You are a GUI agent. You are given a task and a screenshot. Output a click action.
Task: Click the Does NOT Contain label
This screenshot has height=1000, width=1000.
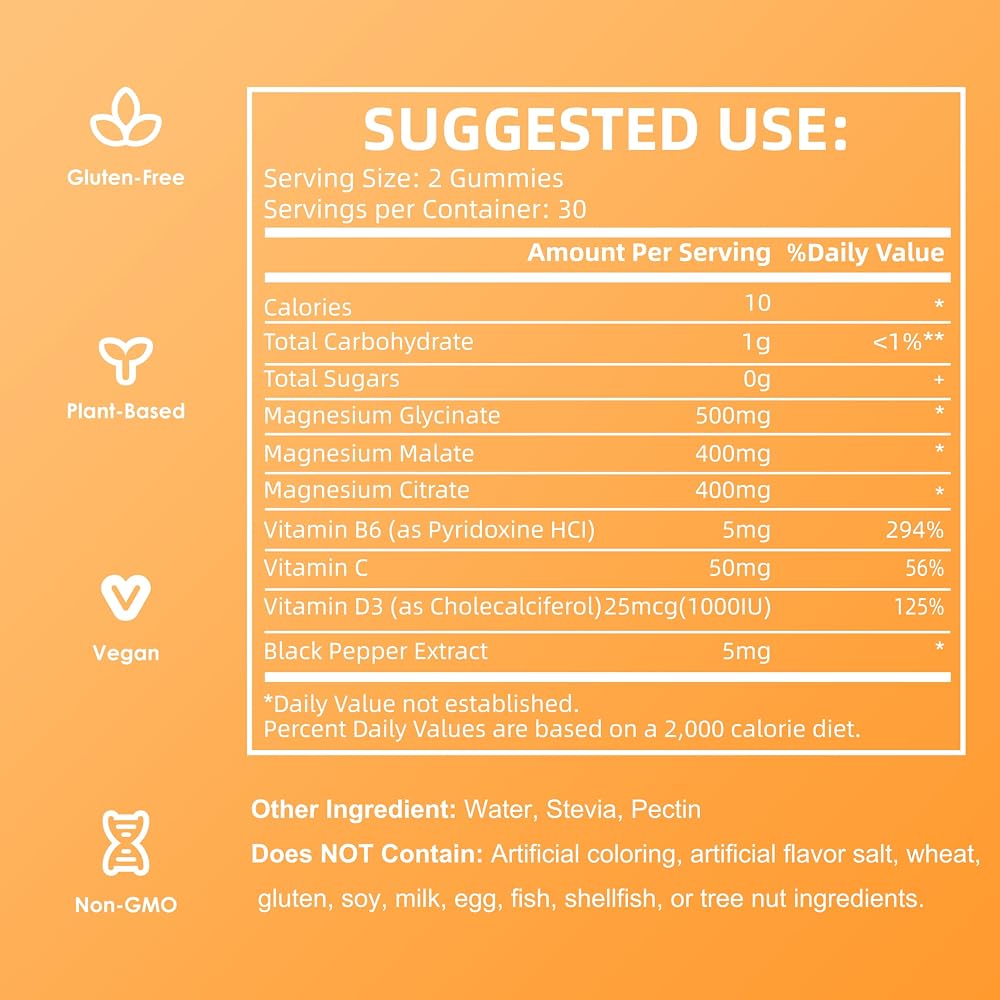coord(367,854)
